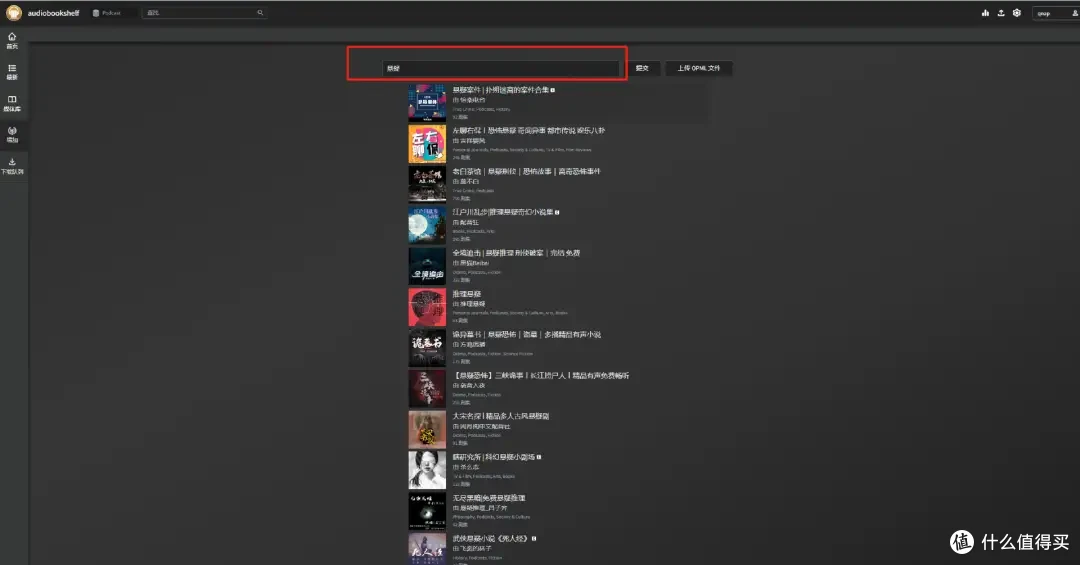Click the audiobookshelf logo icon
The height and width of the screenshot is (565, 1080).
(14, 12)
